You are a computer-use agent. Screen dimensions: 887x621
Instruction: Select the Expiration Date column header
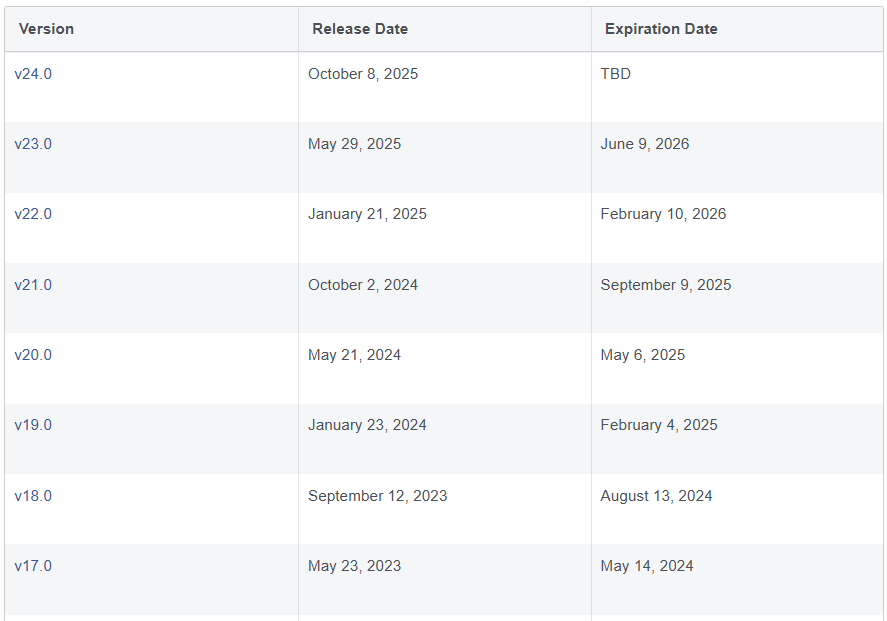tap(661, 29)
